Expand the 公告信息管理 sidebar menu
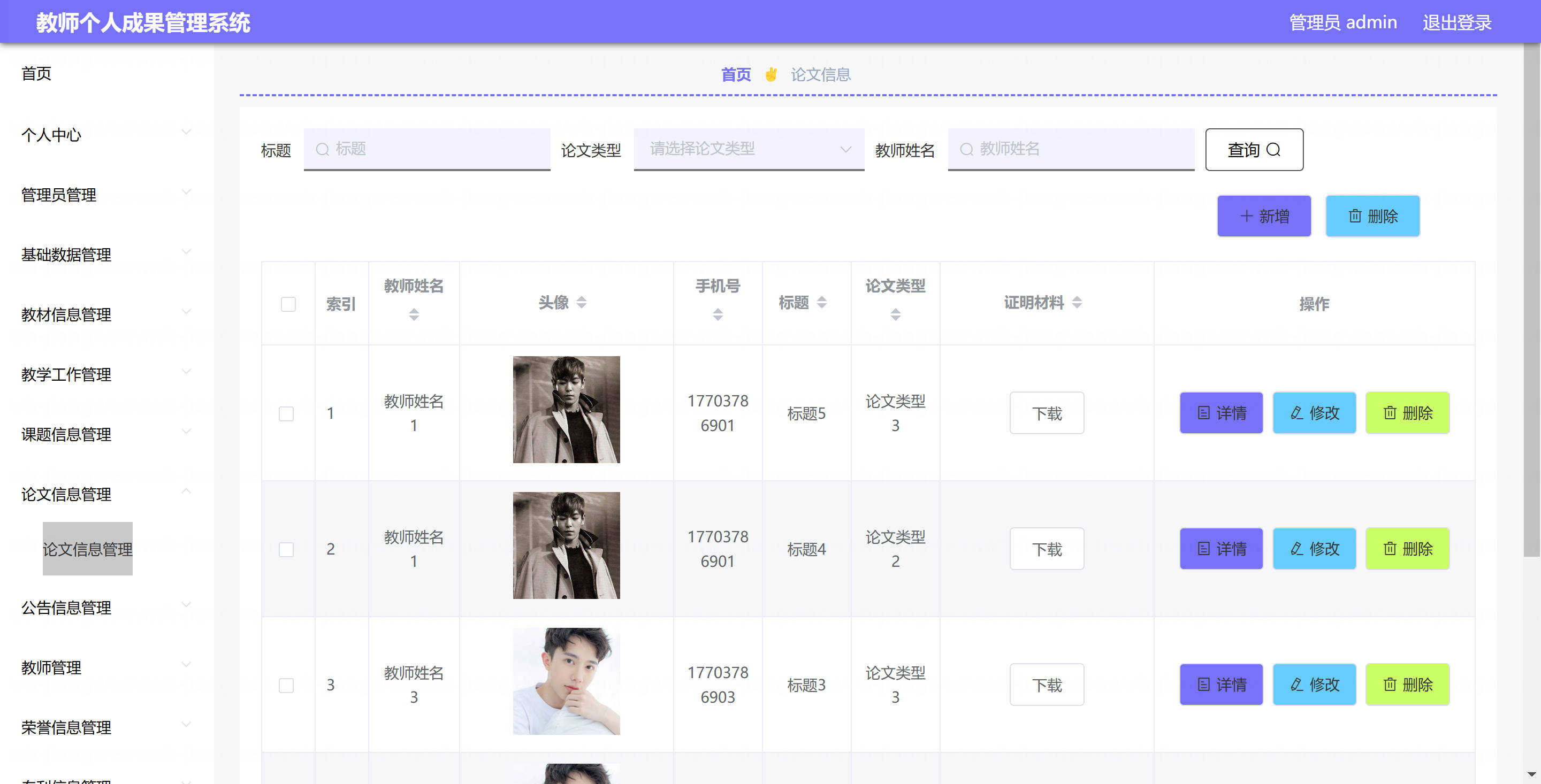The image size is (1541, 784). tap(106, 608)
